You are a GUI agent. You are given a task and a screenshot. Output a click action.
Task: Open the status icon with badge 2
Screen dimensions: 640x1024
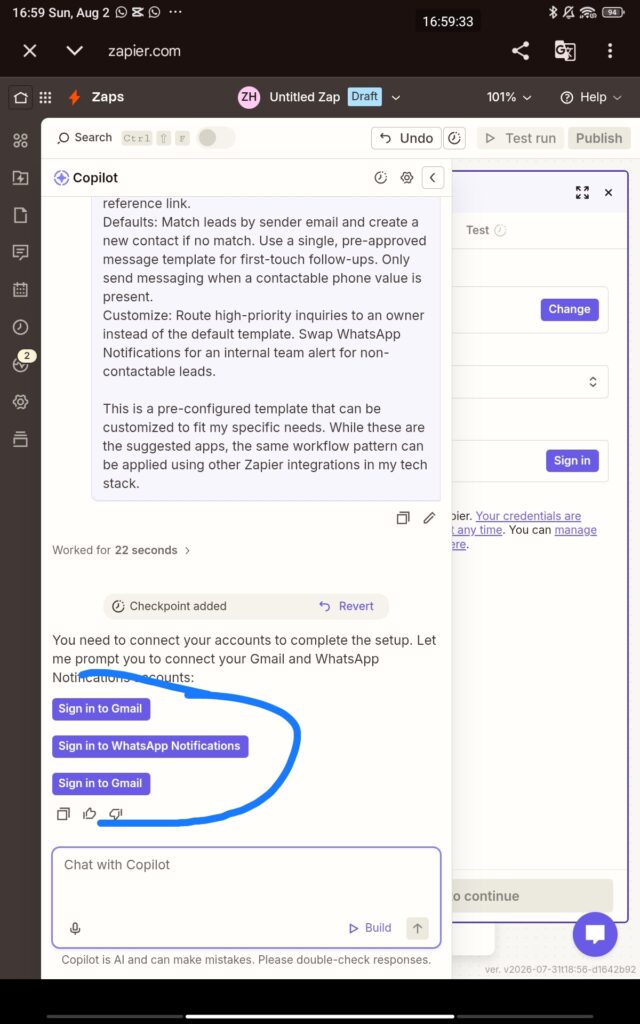[x=22, y=363]
